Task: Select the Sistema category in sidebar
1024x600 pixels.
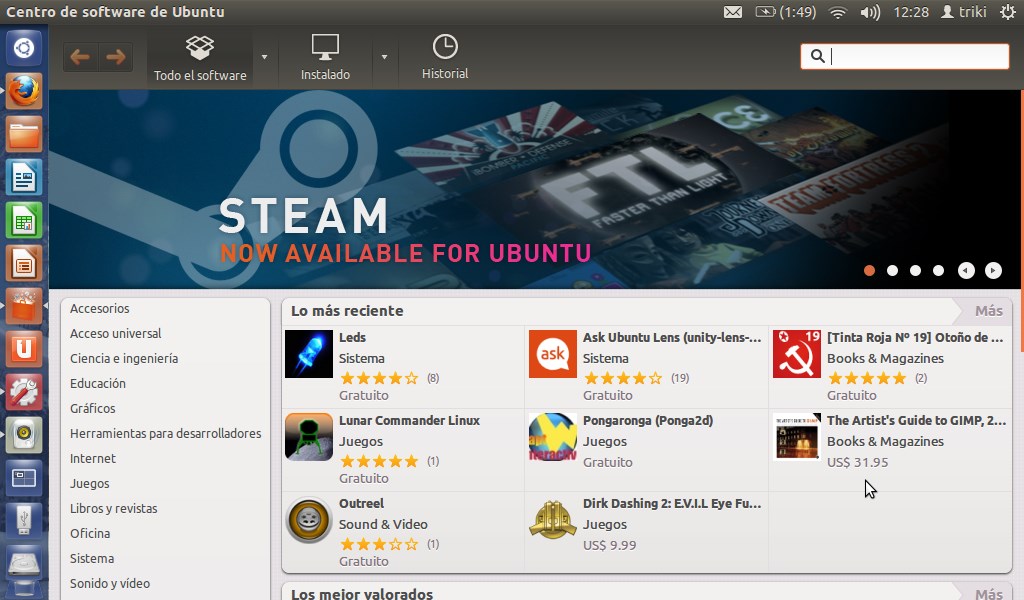Action: (x=92, y=558)
